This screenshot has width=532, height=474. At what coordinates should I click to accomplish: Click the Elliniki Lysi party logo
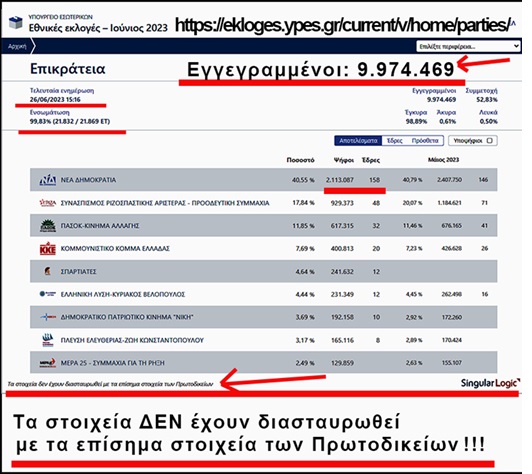[x=48, y=294]
